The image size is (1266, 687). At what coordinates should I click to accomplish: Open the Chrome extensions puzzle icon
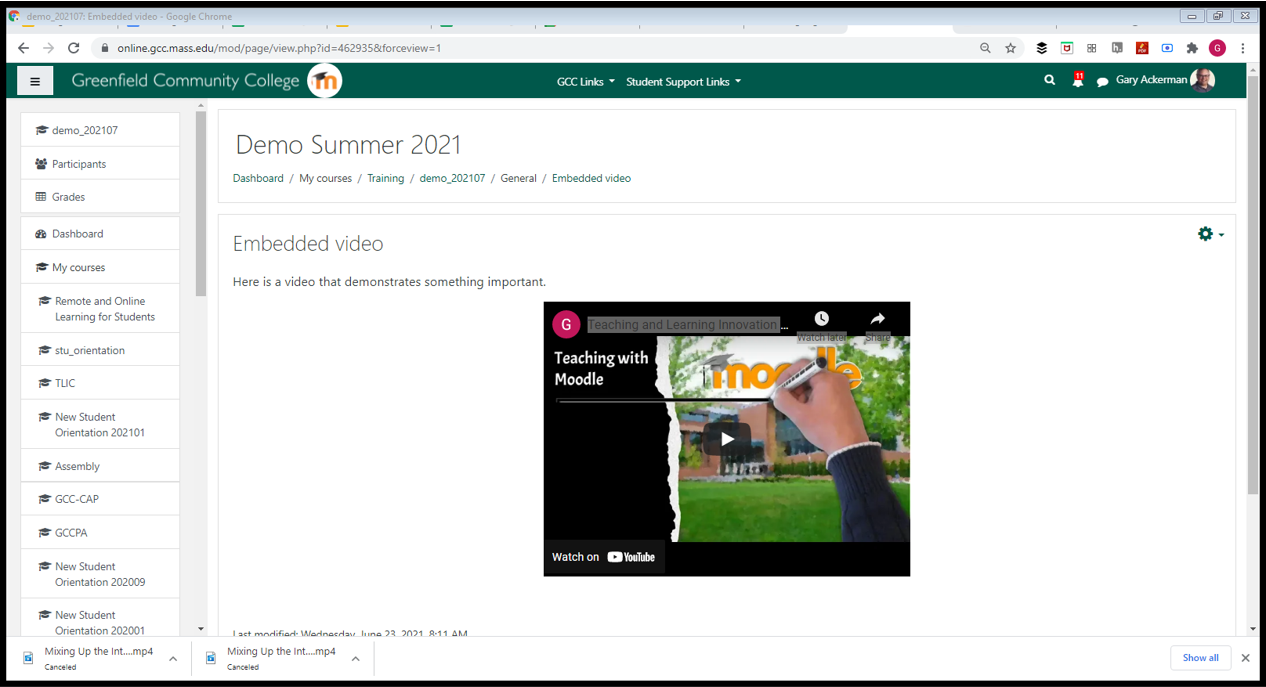1191,47
